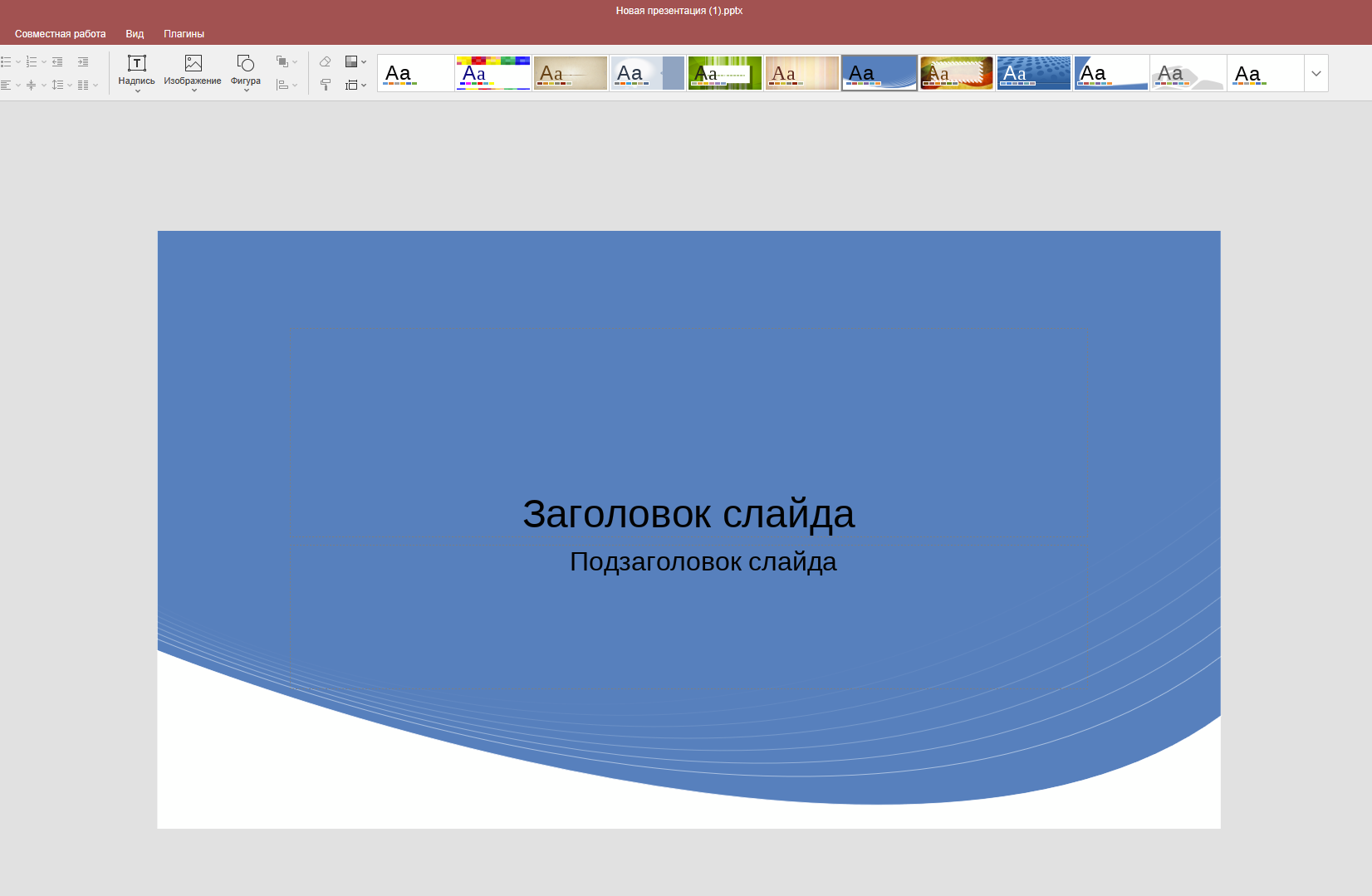1372x896 pixels.
Task: Apply the plain white blank theme
Action: (416, 73)
